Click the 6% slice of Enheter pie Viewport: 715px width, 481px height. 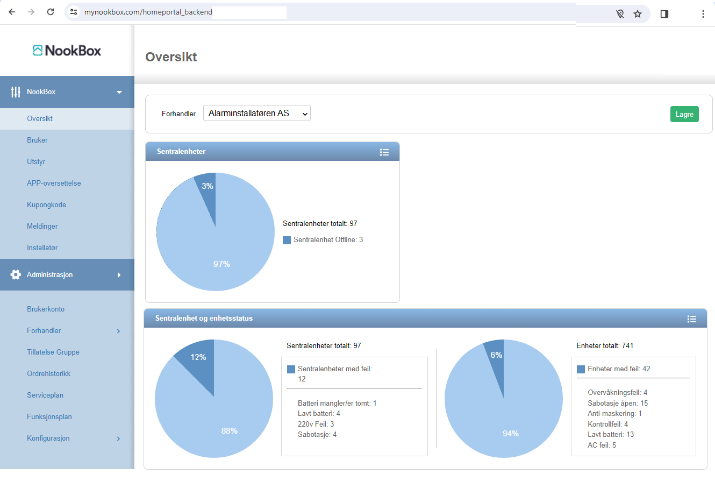[x=497, y=360]
